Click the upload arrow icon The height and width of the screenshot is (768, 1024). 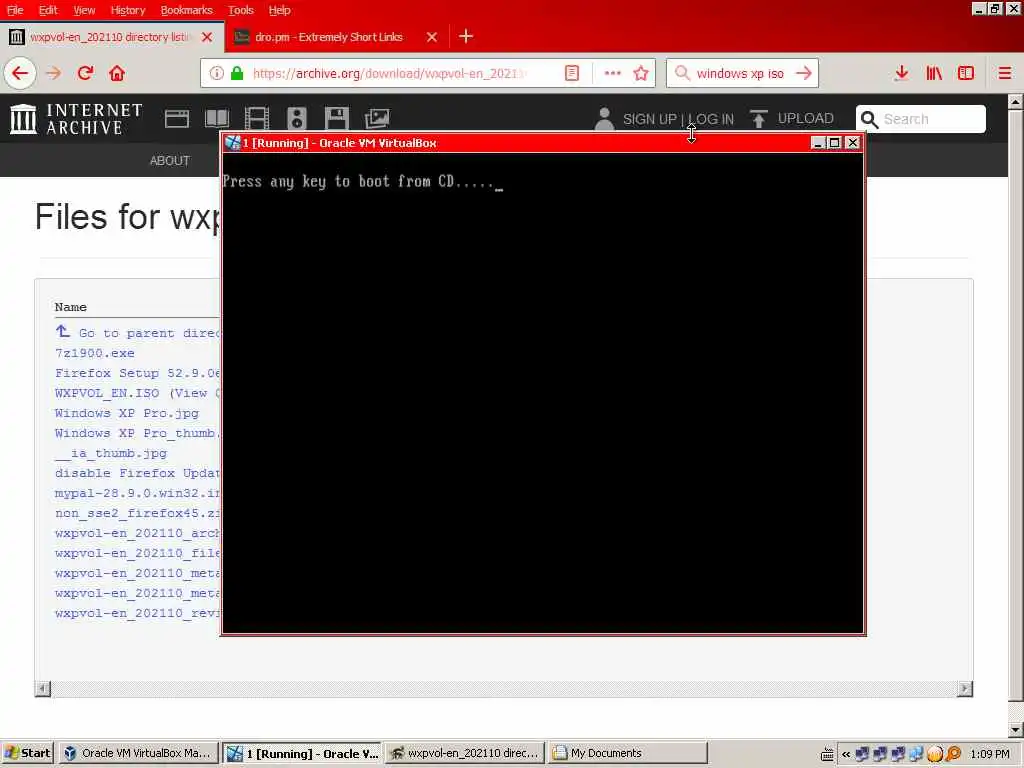(x=758, y=119)
